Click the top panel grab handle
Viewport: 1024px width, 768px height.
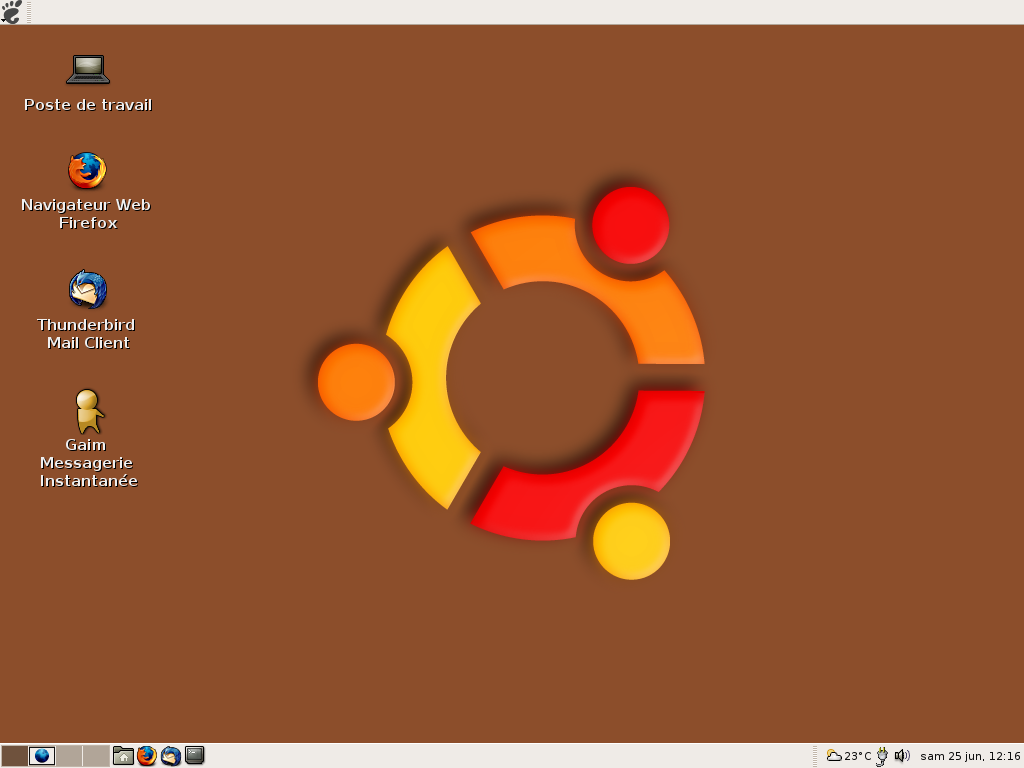click(29, 12)
